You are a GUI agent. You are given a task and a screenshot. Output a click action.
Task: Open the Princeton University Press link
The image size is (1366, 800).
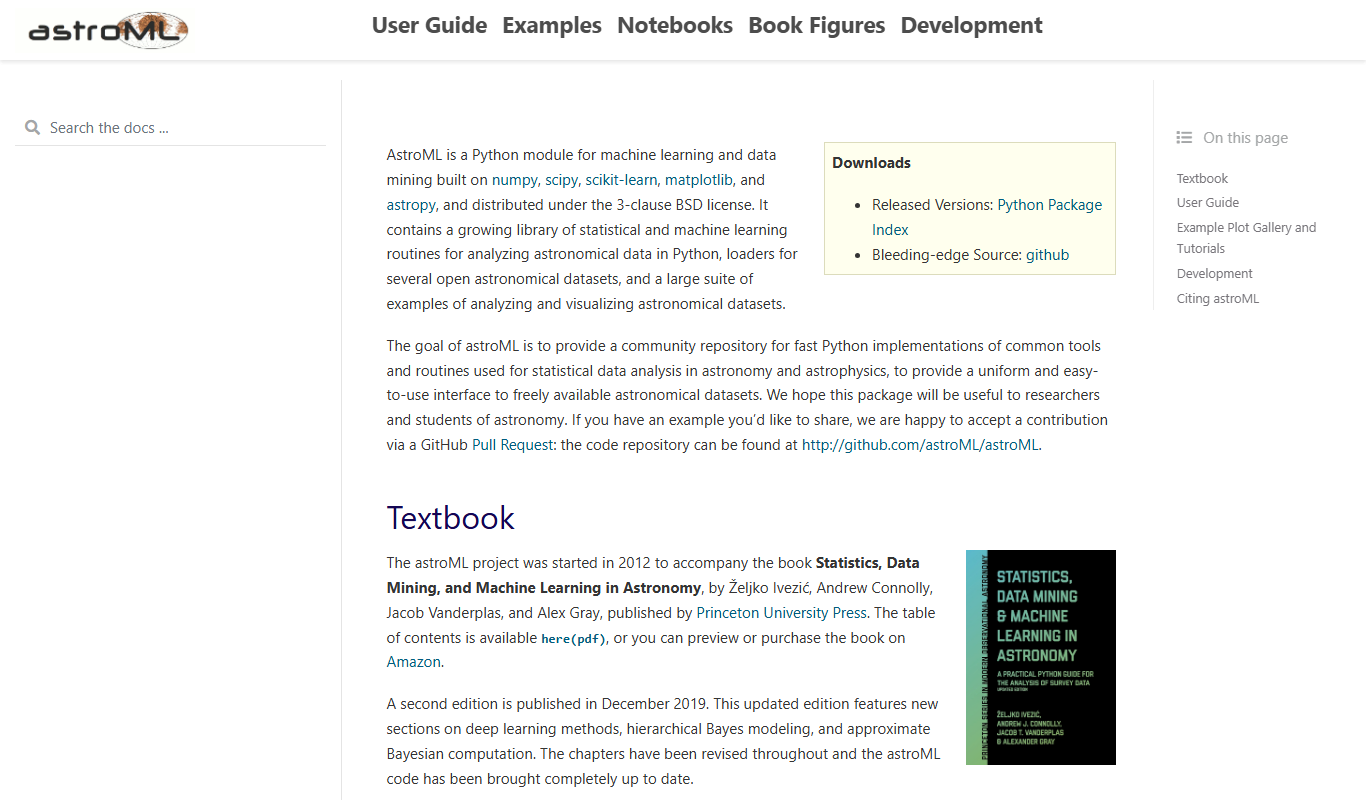tap(781, 613)
